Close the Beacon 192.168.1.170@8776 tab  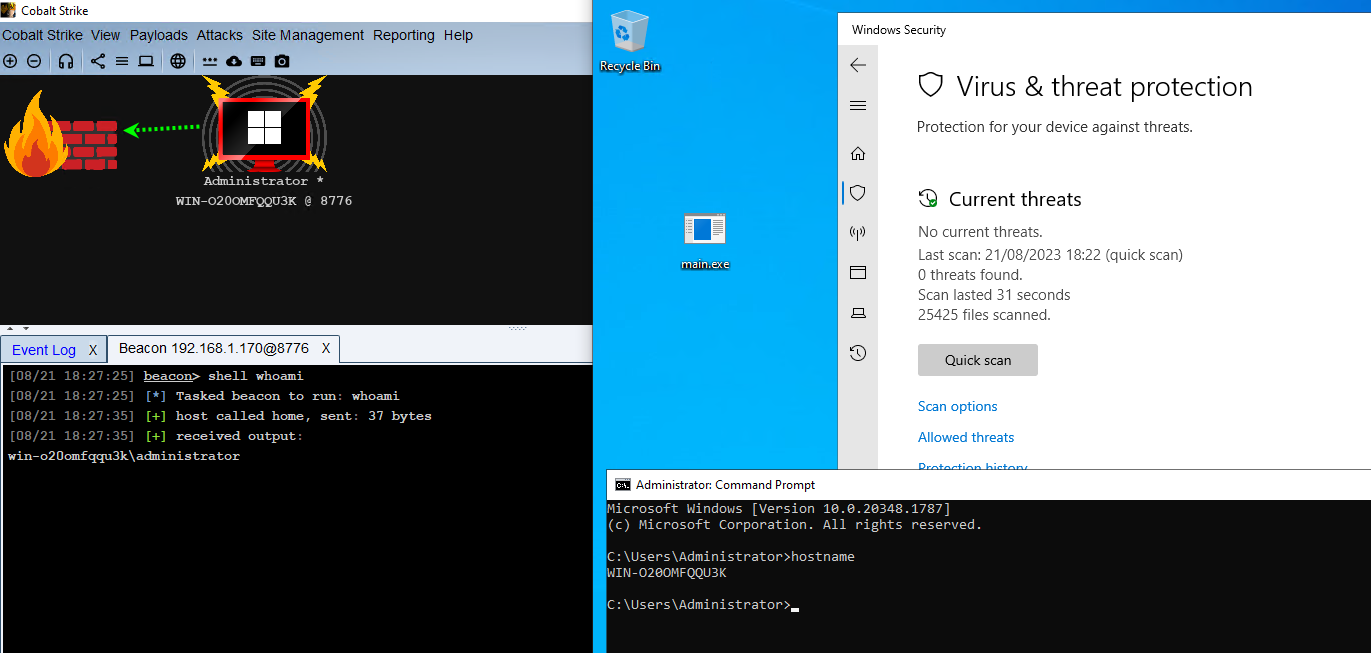[325, 348]
